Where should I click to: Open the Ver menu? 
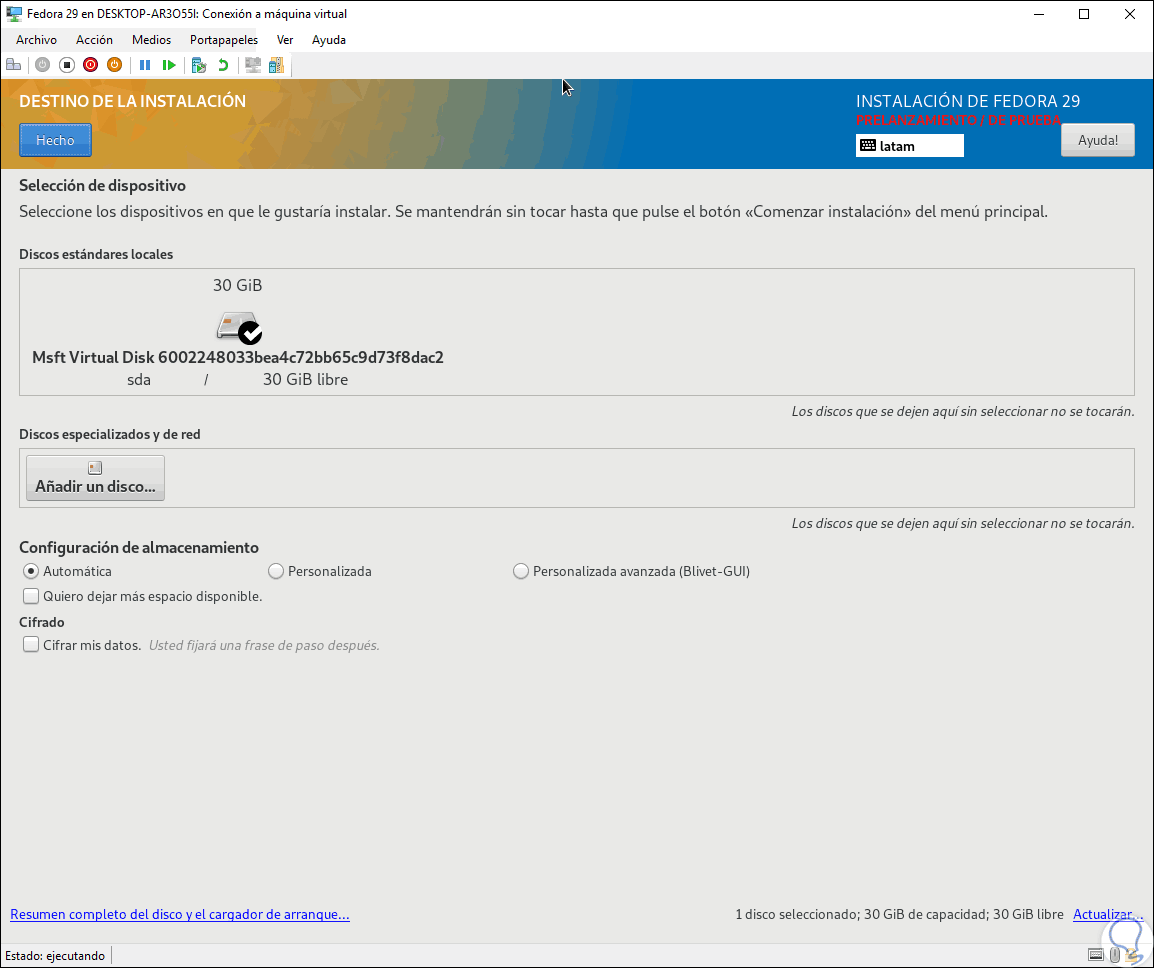point(285,40)
